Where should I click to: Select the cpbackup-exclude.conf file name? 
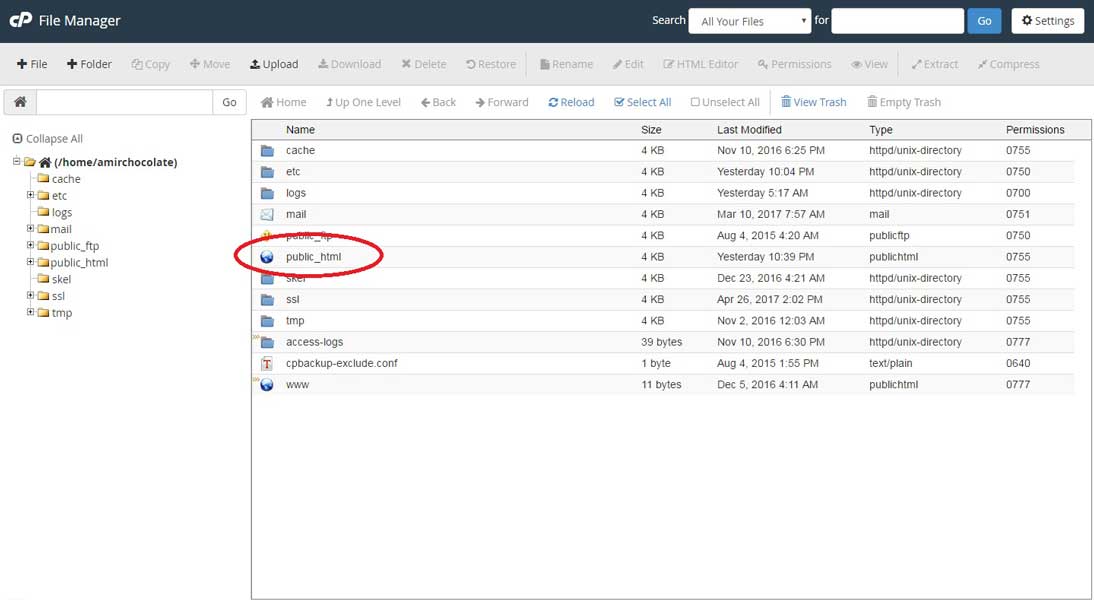pyautogui.click(x=341, y=363)
